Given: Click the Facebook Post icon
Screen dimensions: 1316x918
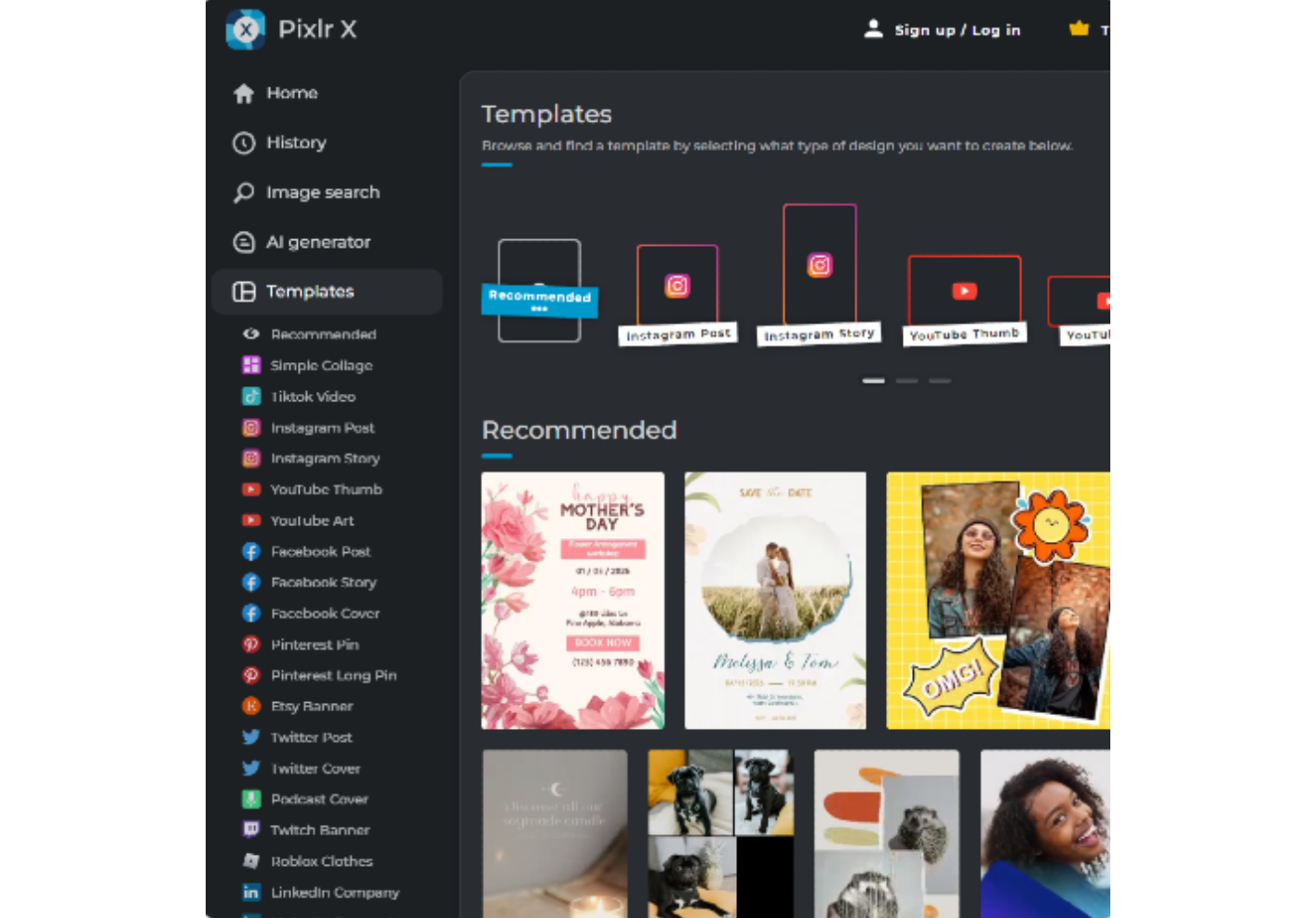Looking at the screenshot, I should pos(251,551).
